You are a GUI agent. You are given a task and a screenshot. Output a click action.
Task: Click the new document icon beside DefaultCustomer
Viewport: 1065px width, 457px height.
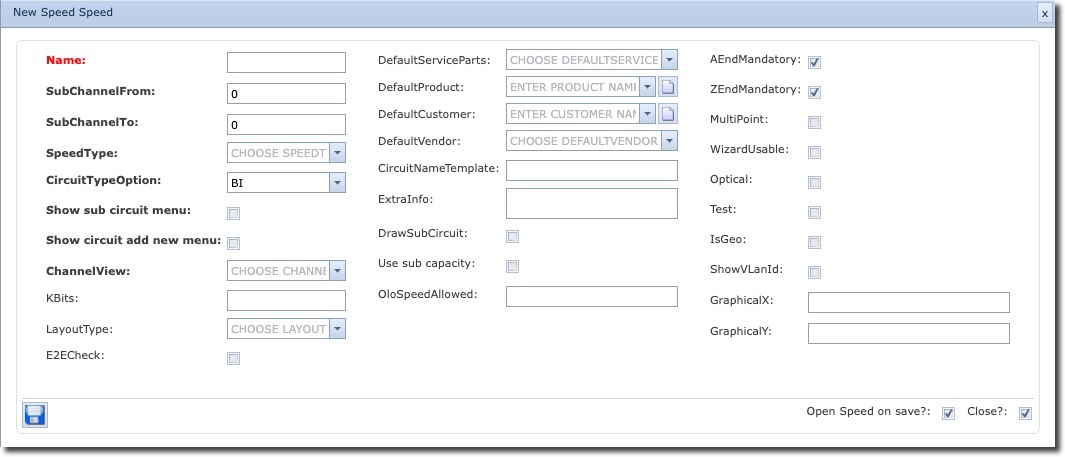(669, 114)
